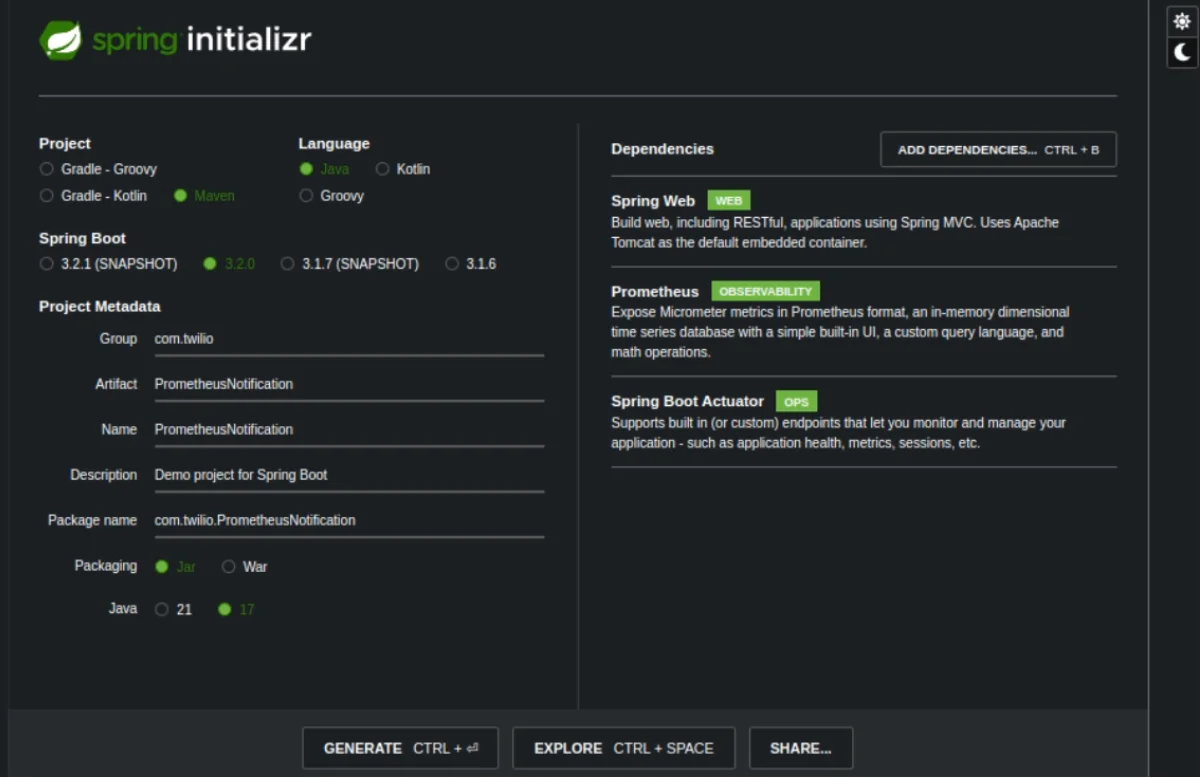Viewport: 1202px width, 778px height.
Task: Select Spring Boot version 3.2.0
Action: tap(229, 264)
